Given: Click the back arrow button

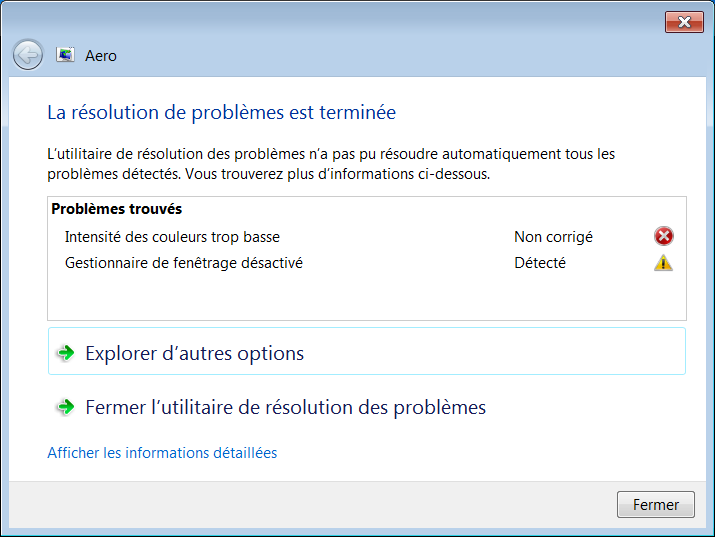Looking at the screenshot, I should (28, 55).
